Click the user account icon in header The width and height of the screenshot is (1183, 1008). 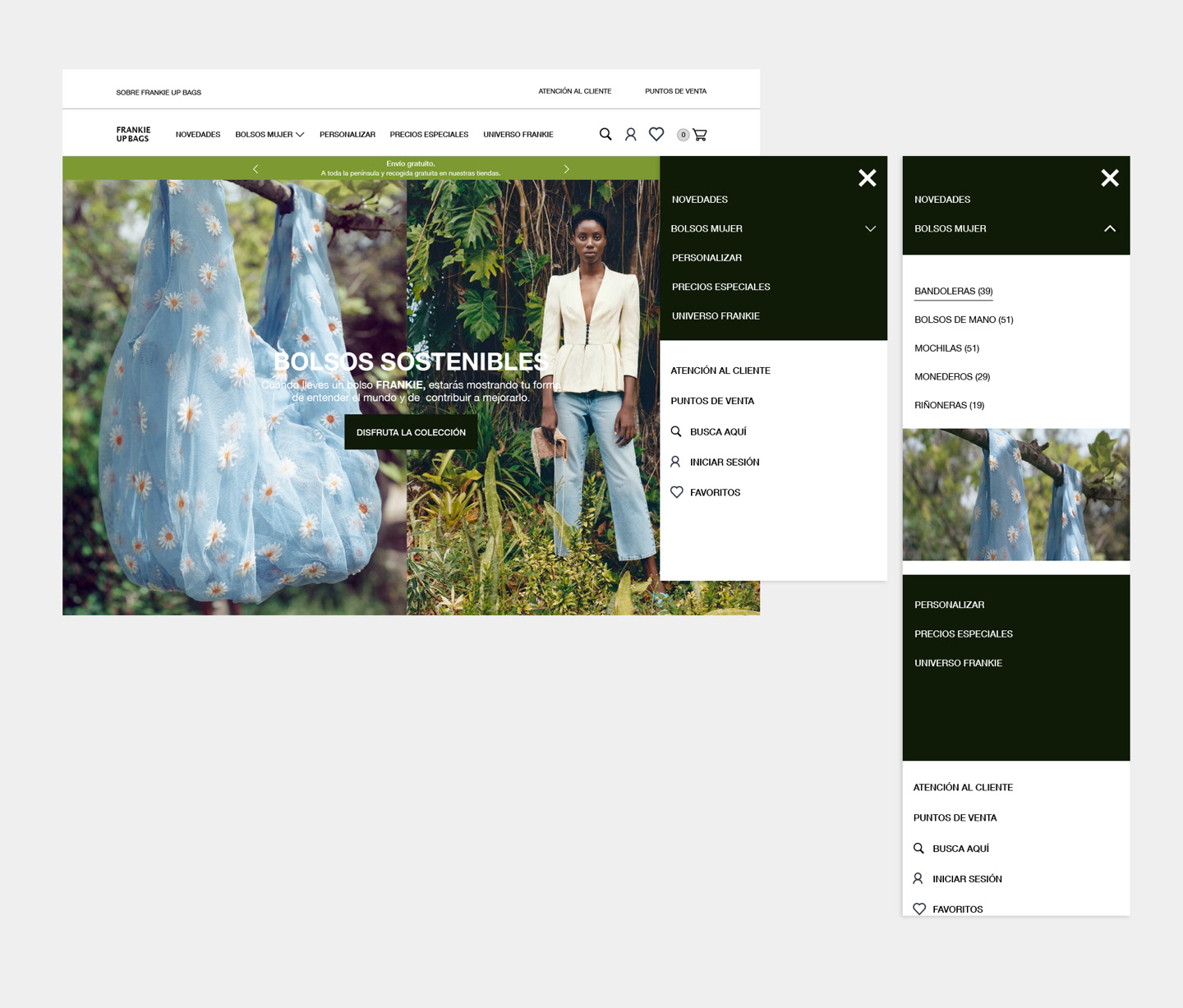(631, 134)
